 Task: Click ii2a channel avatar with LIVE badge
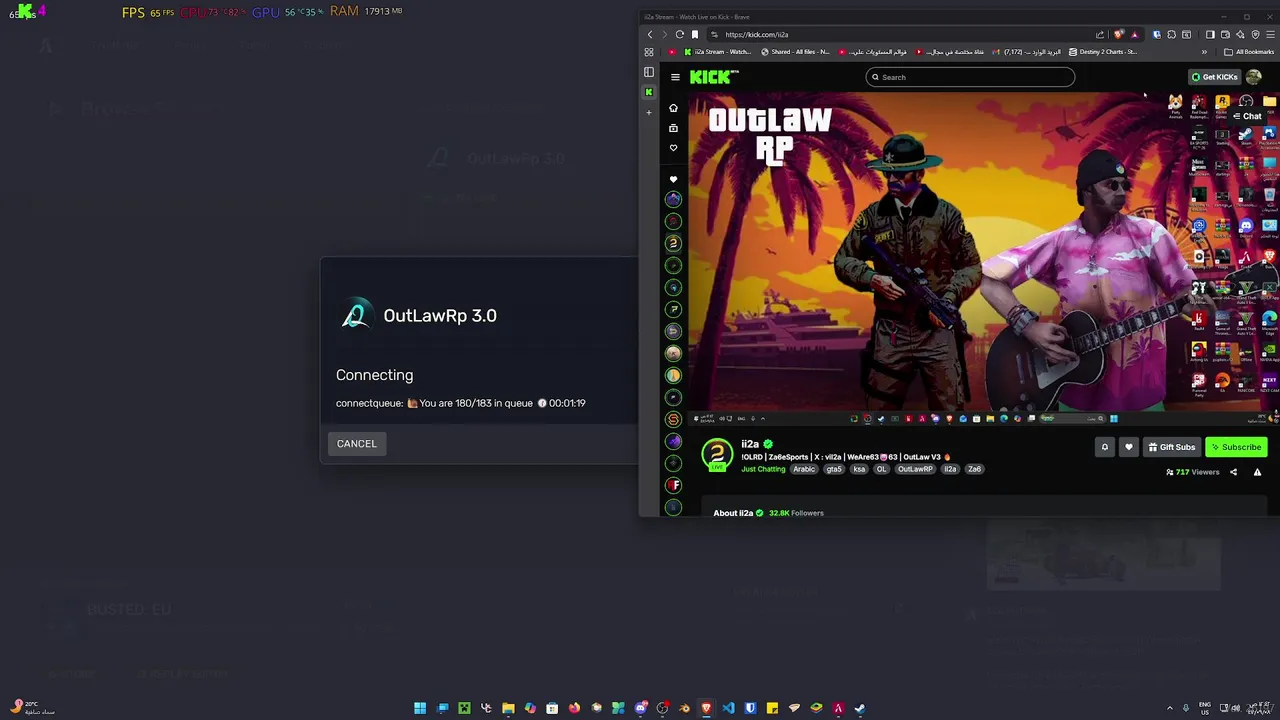pos(716,455)
